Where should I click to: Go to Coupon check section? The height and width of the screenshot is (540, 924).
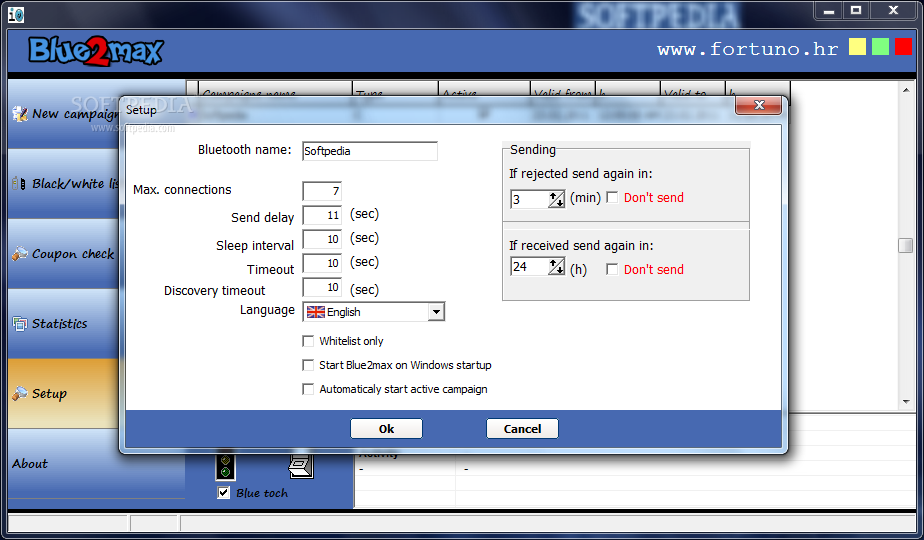tap(64, 253)
